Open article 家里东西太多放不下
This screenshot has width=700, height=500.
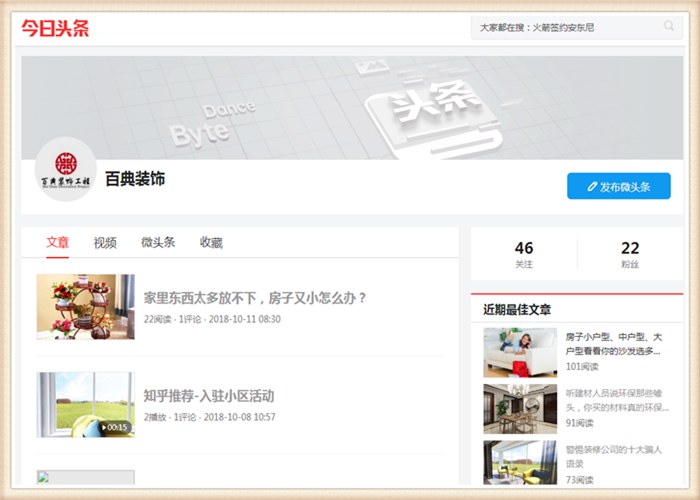(256, 298)
